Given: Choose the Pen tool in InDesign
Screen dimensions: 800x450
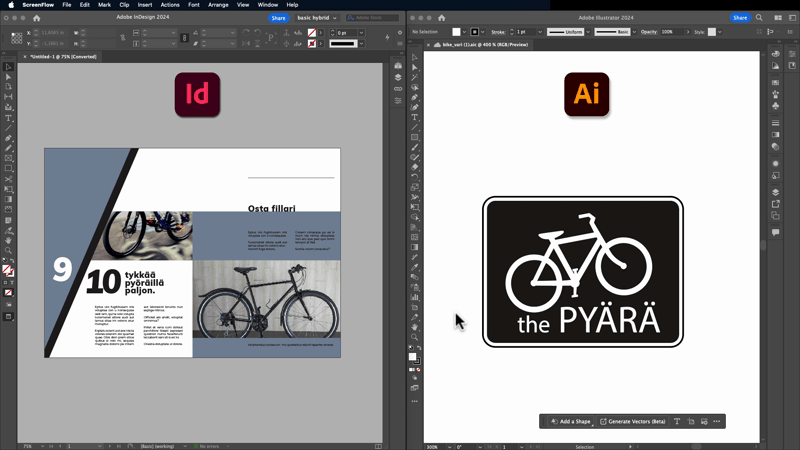Looking at the screenshot, I should coord(8,138).
